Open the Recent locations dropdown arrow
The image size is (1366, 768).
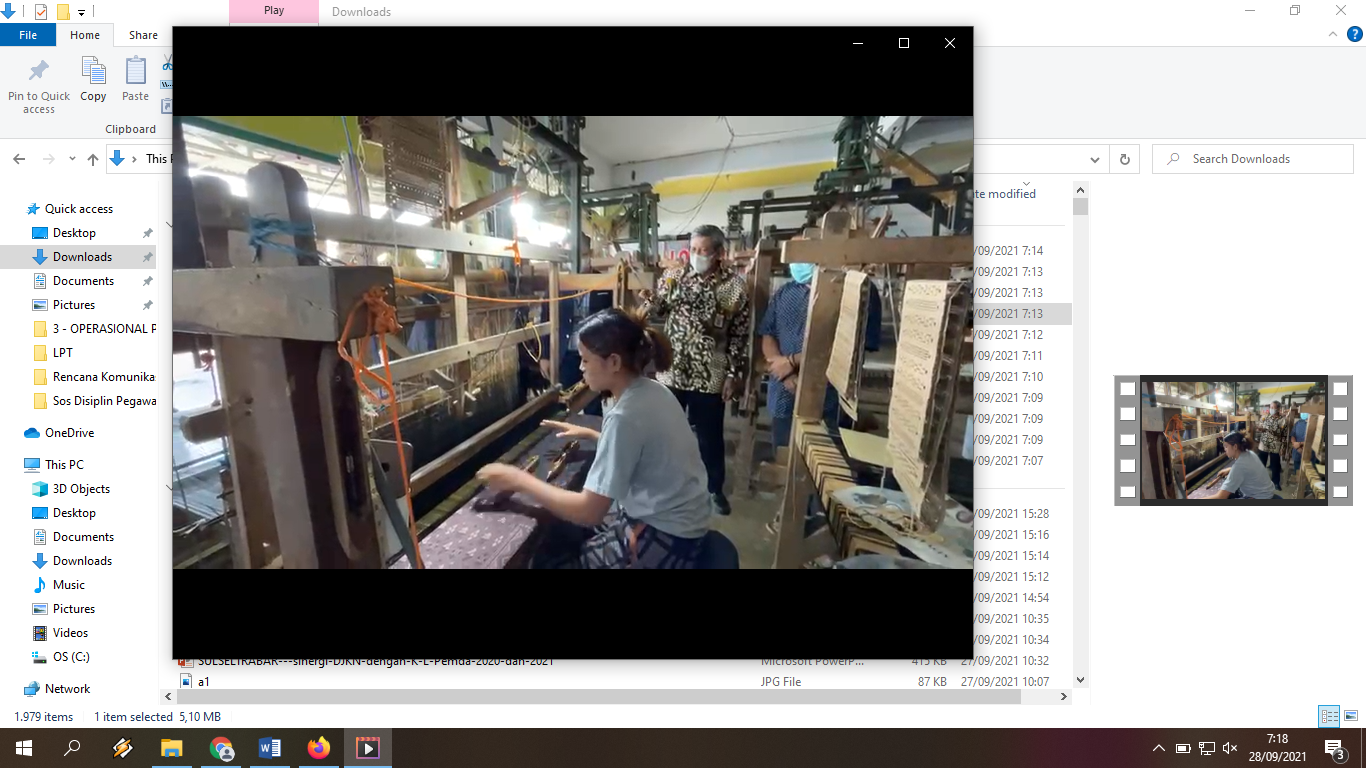pyautogui.click(x=72, y=159)
